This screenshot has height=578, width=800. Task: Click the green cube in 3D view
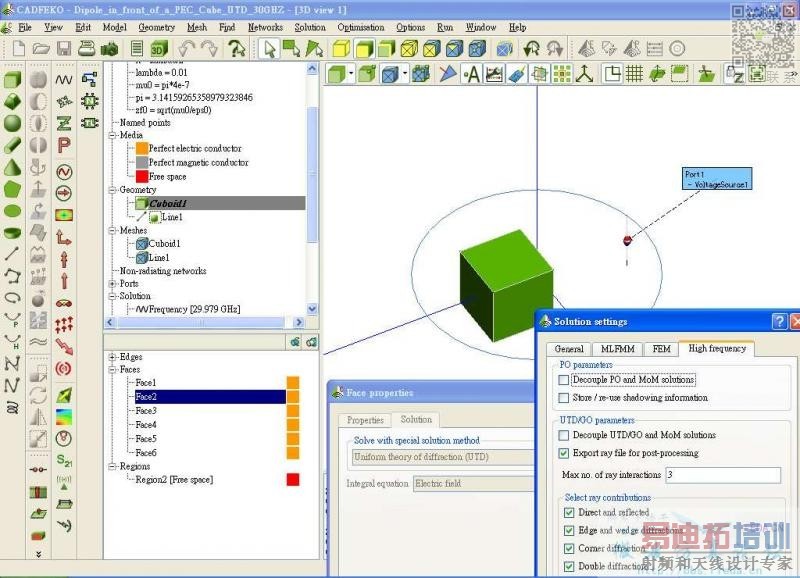(x=505, y=286)
